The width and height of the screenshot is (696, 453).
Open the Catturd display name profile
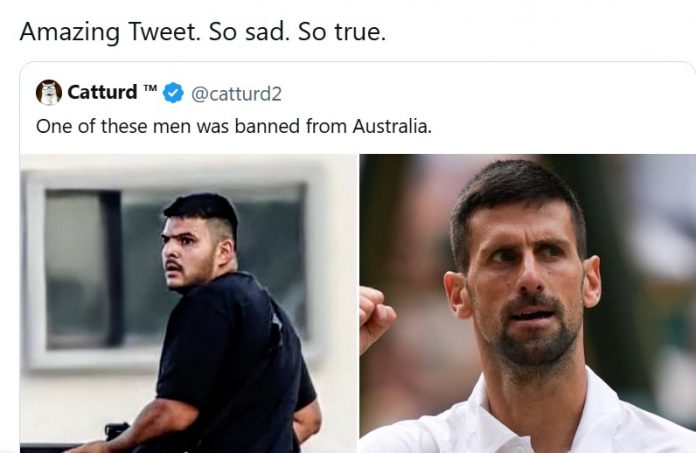(102, 93)
